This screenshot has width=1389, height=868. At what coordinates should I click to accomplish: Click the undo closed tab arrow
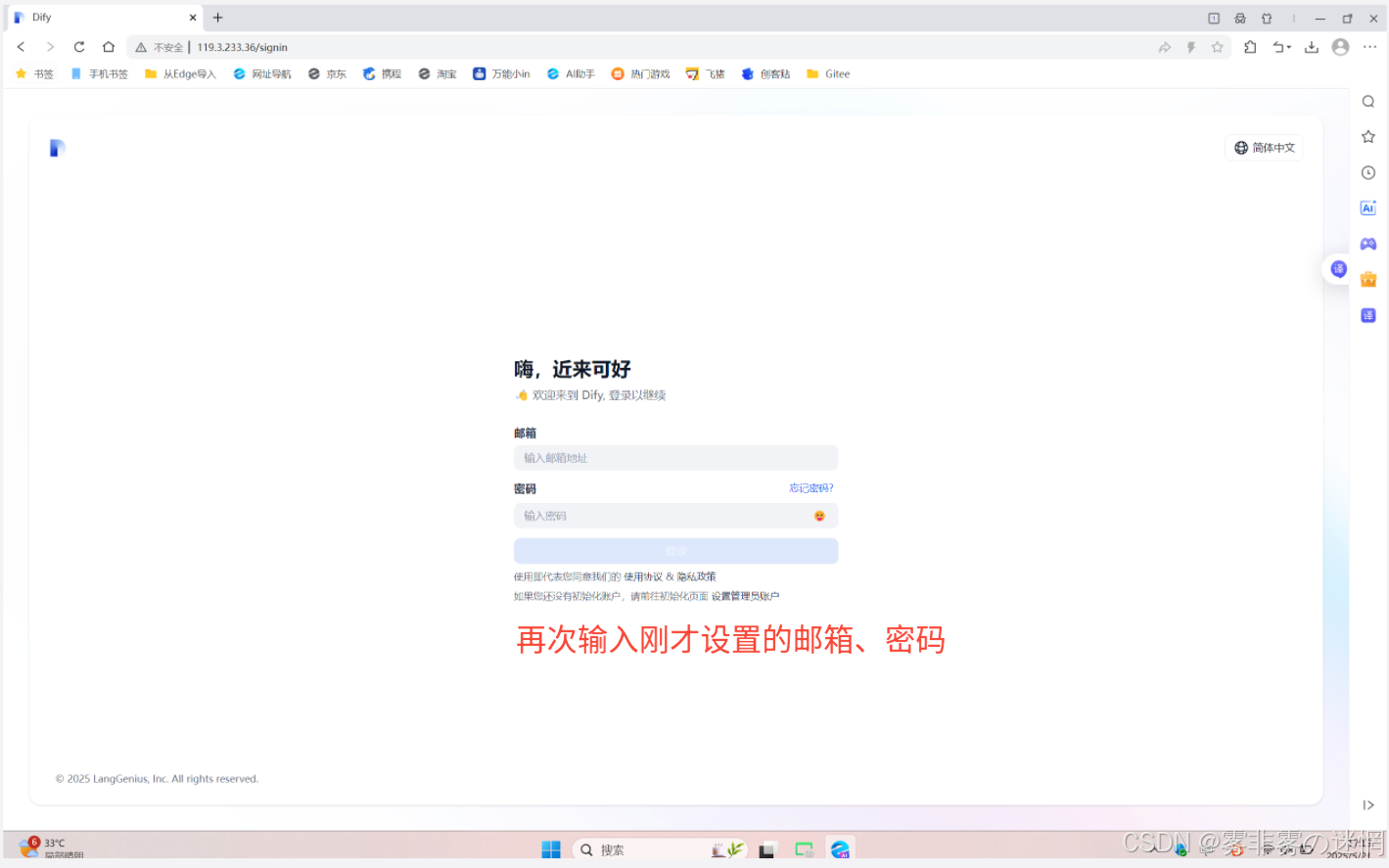1281,47
